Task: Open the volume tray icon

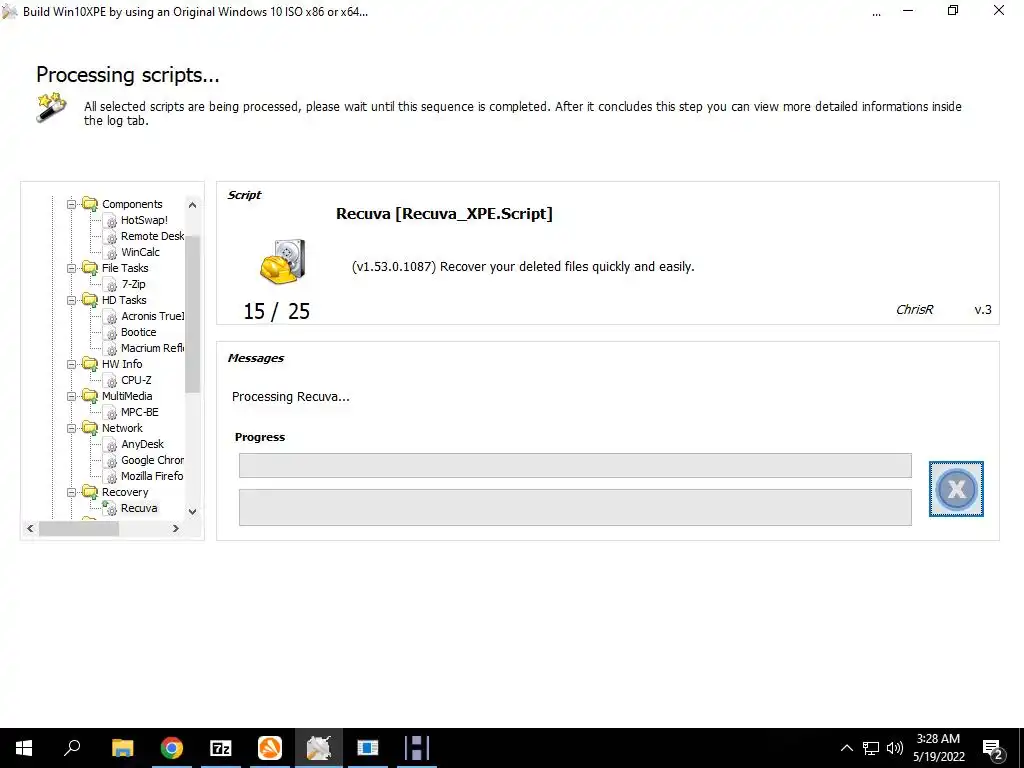Action: coord(895,748)
